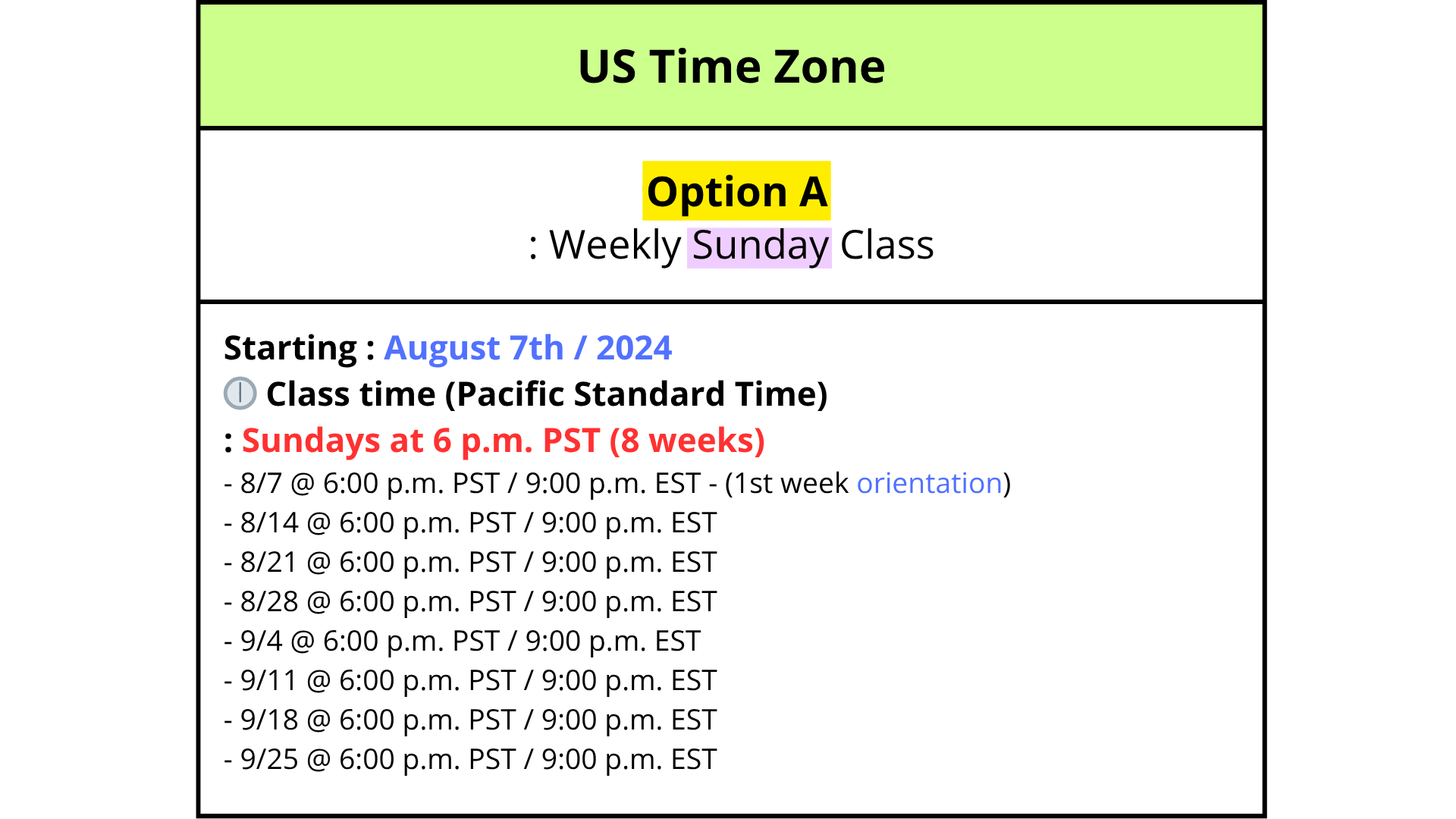
Task: Click the August 7th / 2024 start date
Action: point(528,348)
